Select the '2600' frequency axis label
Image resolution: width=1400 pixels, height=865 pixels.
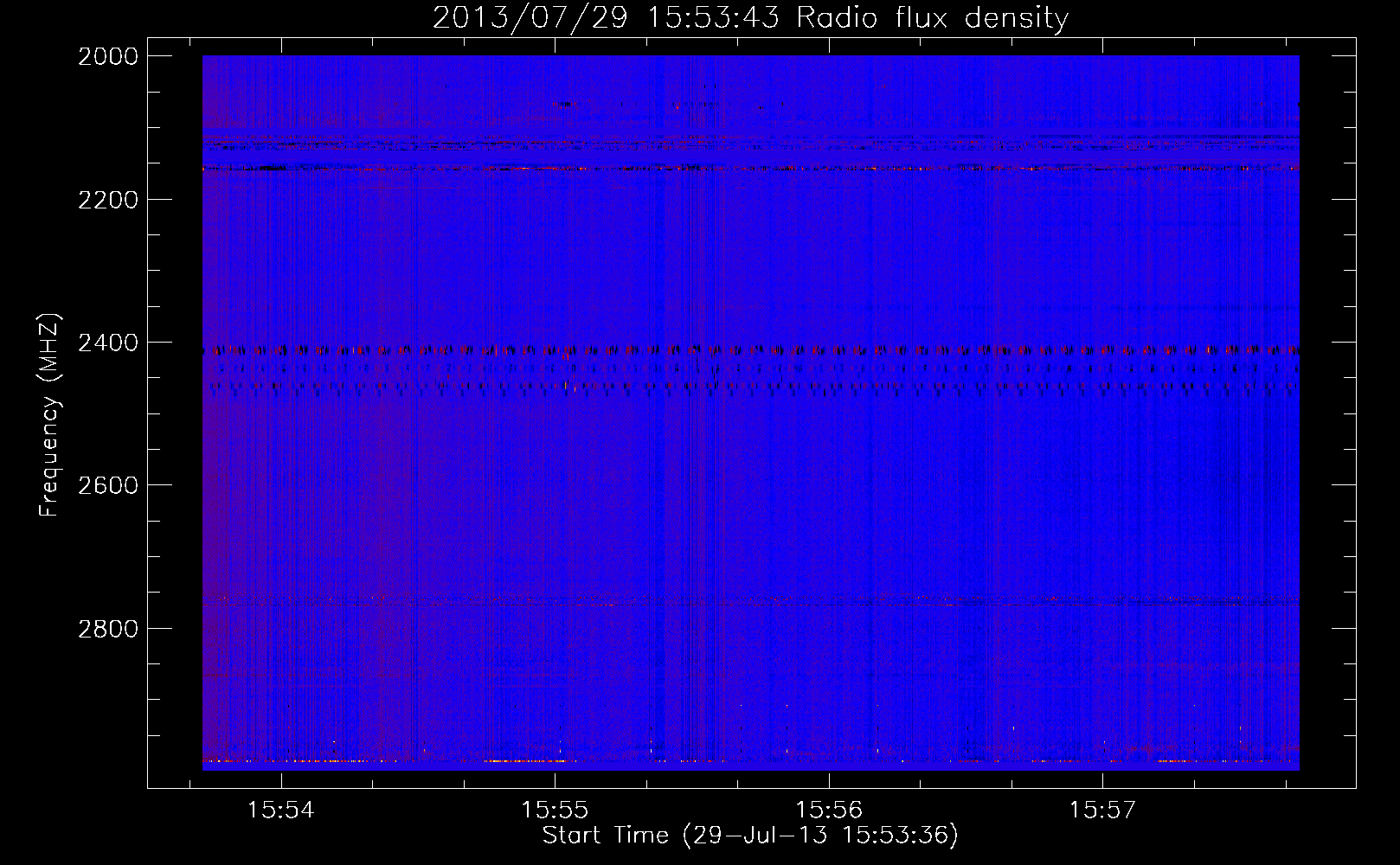[x=108, y=485]
